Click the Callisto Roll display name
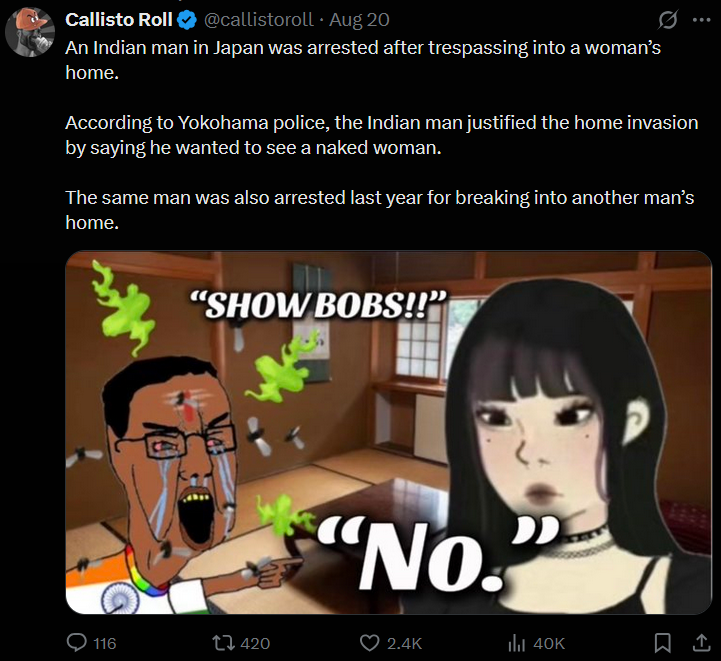The width and height of the screenshot is (721, 661). (x=119, y=20)
